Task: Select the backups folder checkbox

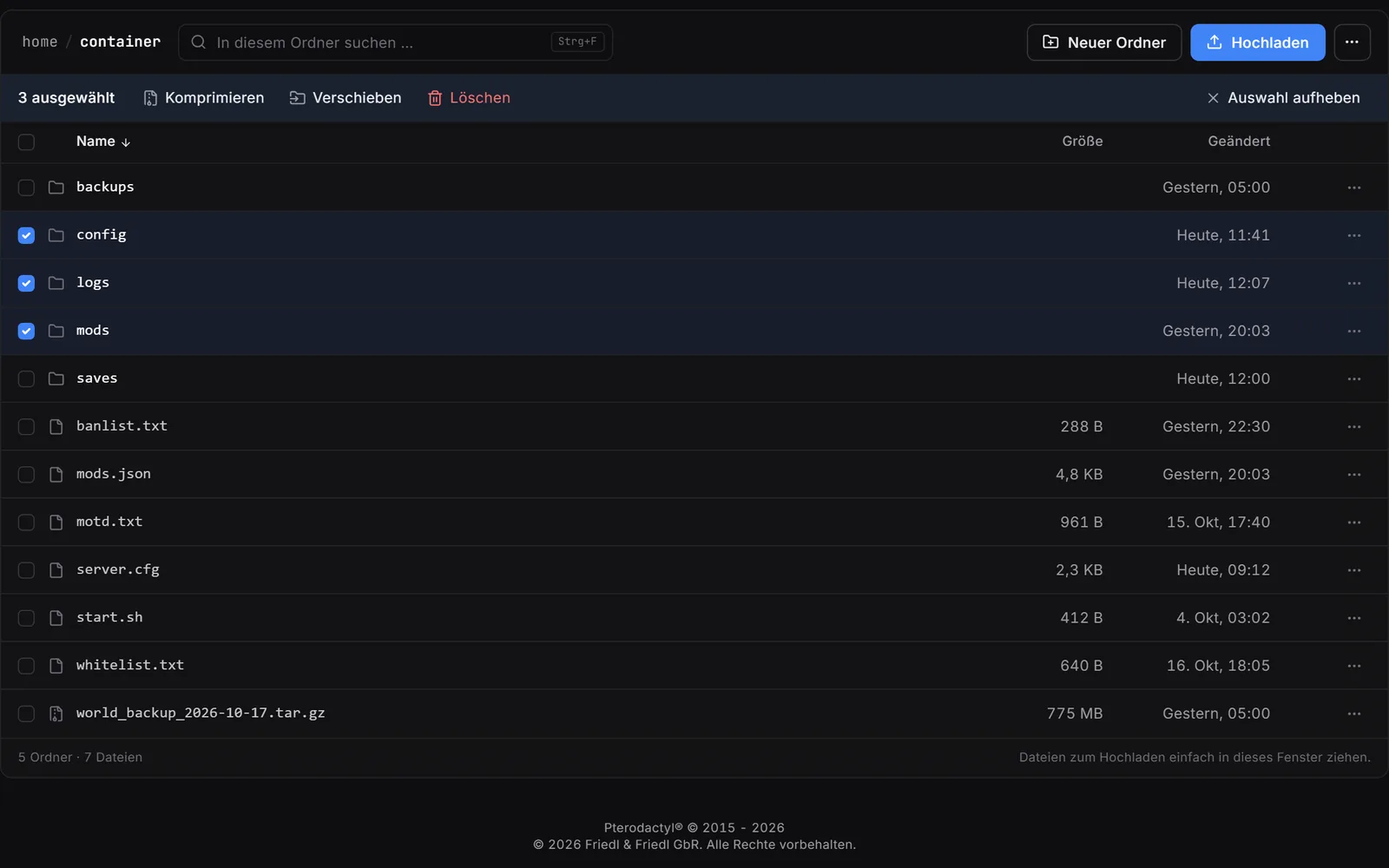Action: [x=26, y=187]
